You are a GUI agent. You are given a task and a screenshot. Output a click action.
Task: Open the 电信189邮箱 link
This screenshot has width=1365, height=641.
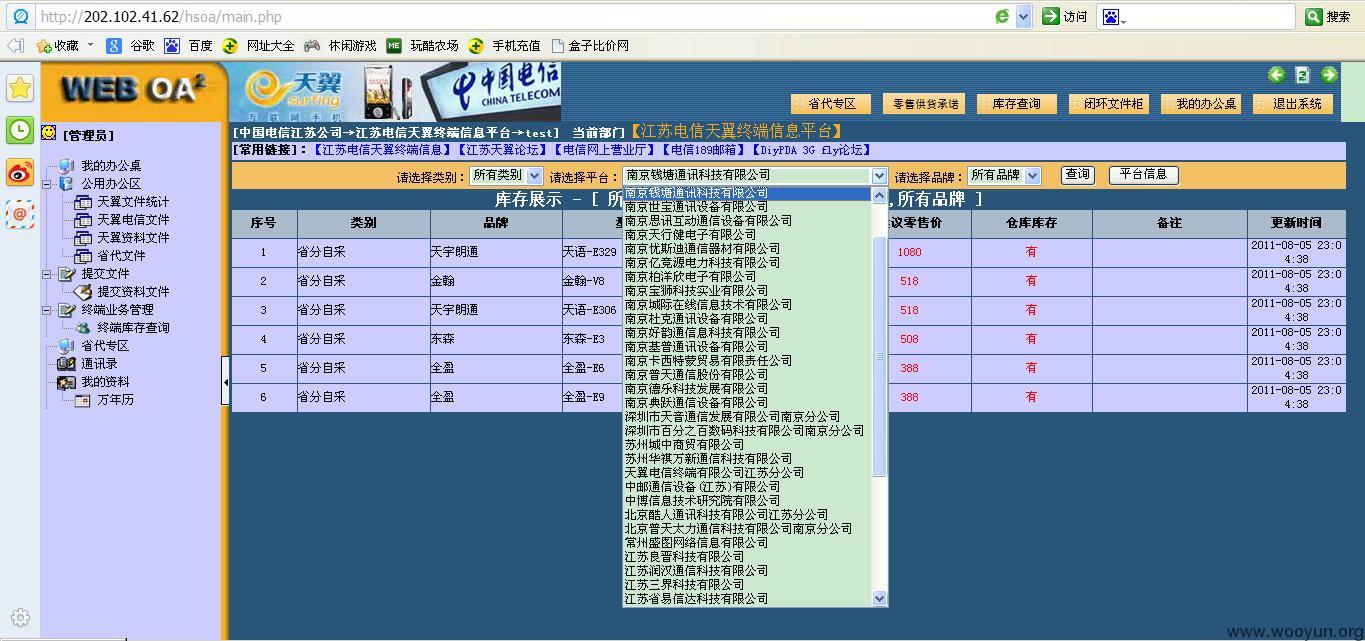pos(704,150)
